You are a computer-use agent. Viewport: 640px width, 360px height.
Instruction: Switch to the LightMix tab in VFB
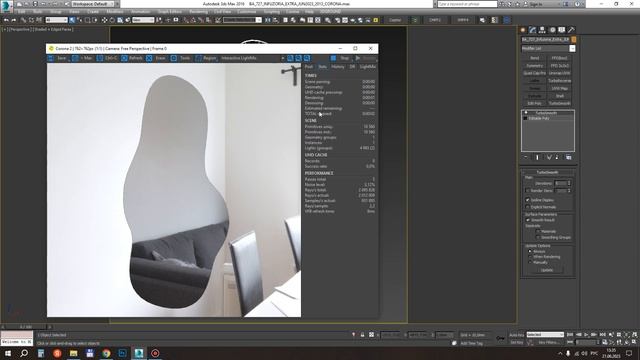pos(368,67)
